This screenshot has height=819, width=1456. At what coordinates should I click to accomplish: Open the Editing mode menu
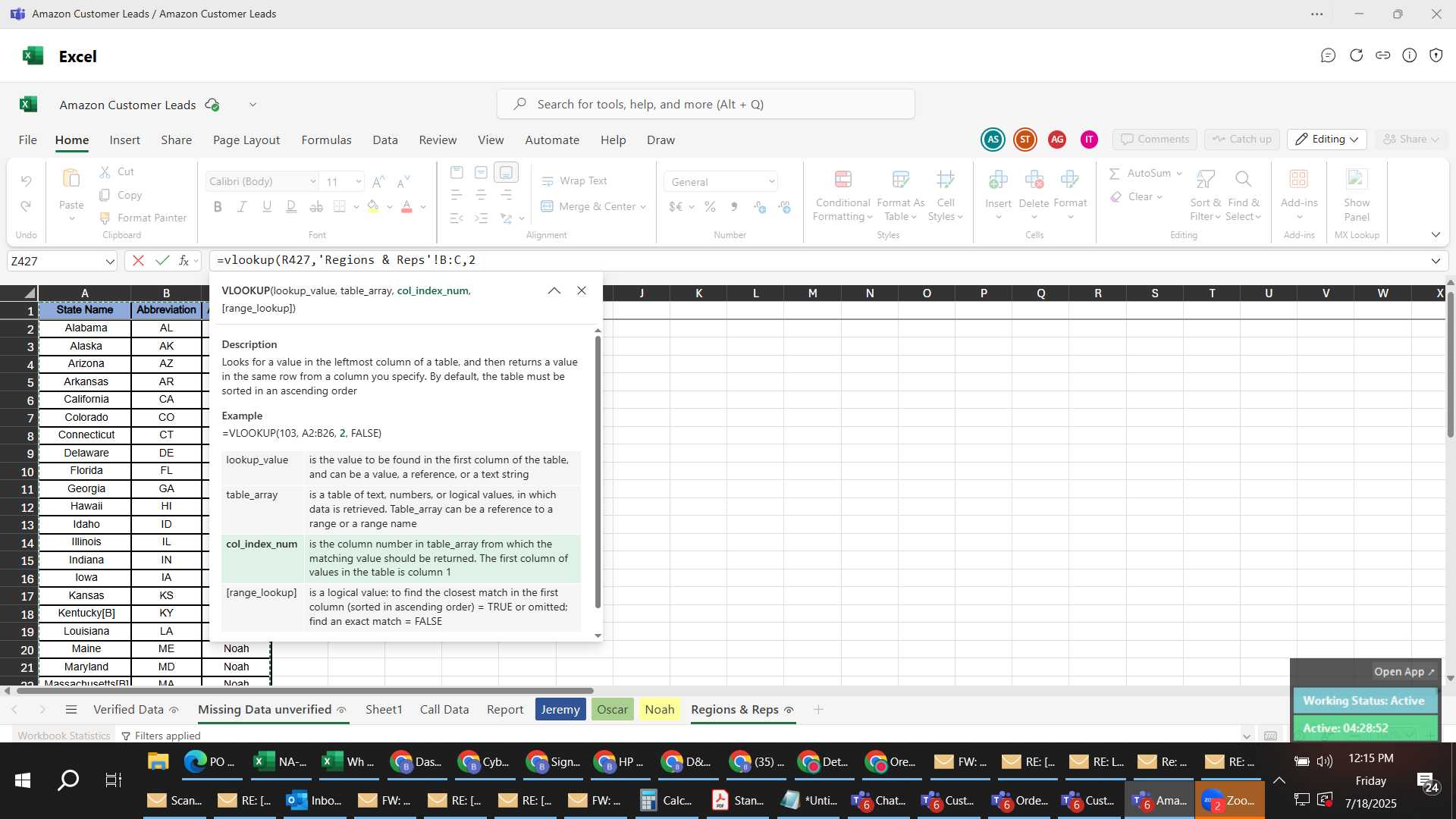pos(1326,139)
